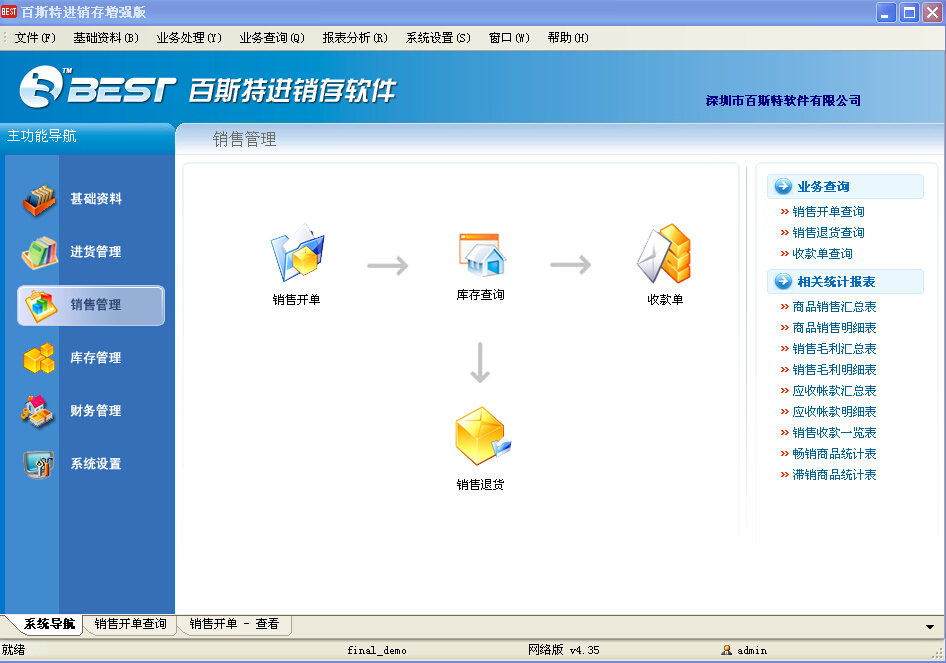Viewport: 946px width, 663px height.
Task: Open the 系统设置(S) menu
Action: [438, 38]
